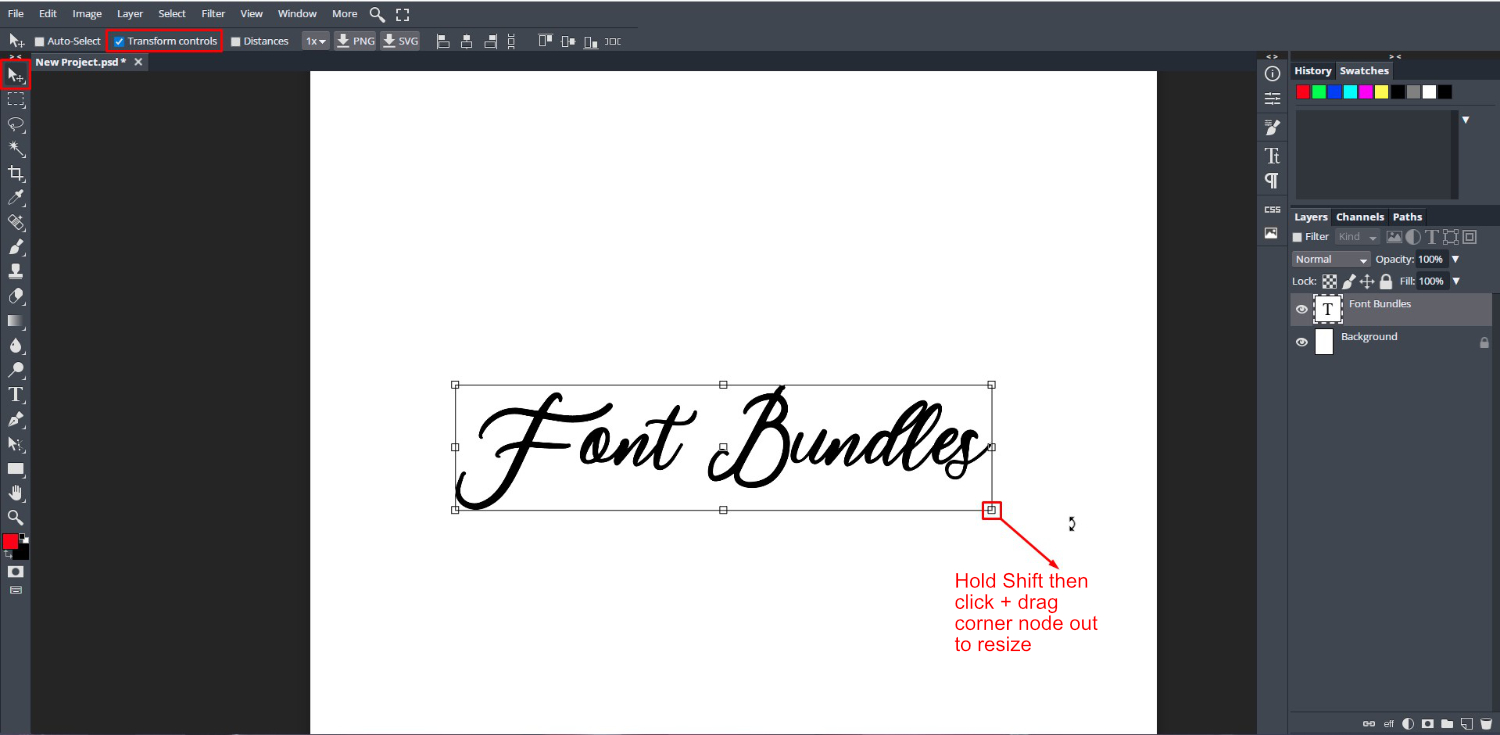
Task: Select the Magic Wand tool
Action: [x=16, y=149]
